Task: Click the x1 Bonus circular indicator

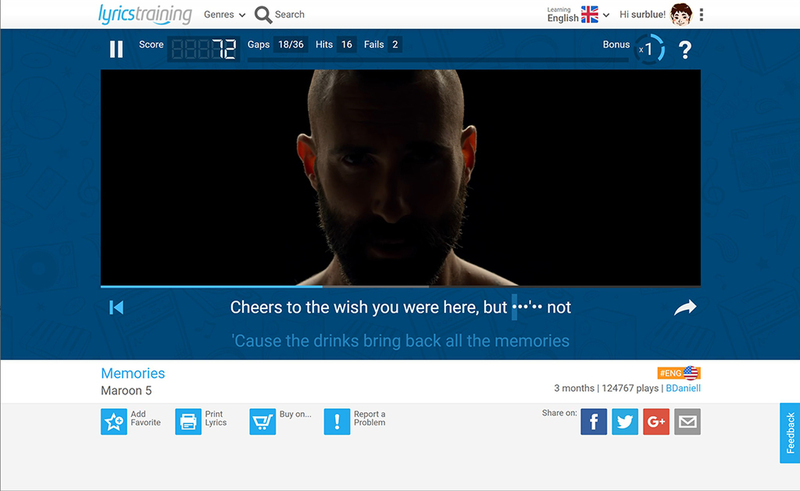Action: tap(649, 50)
